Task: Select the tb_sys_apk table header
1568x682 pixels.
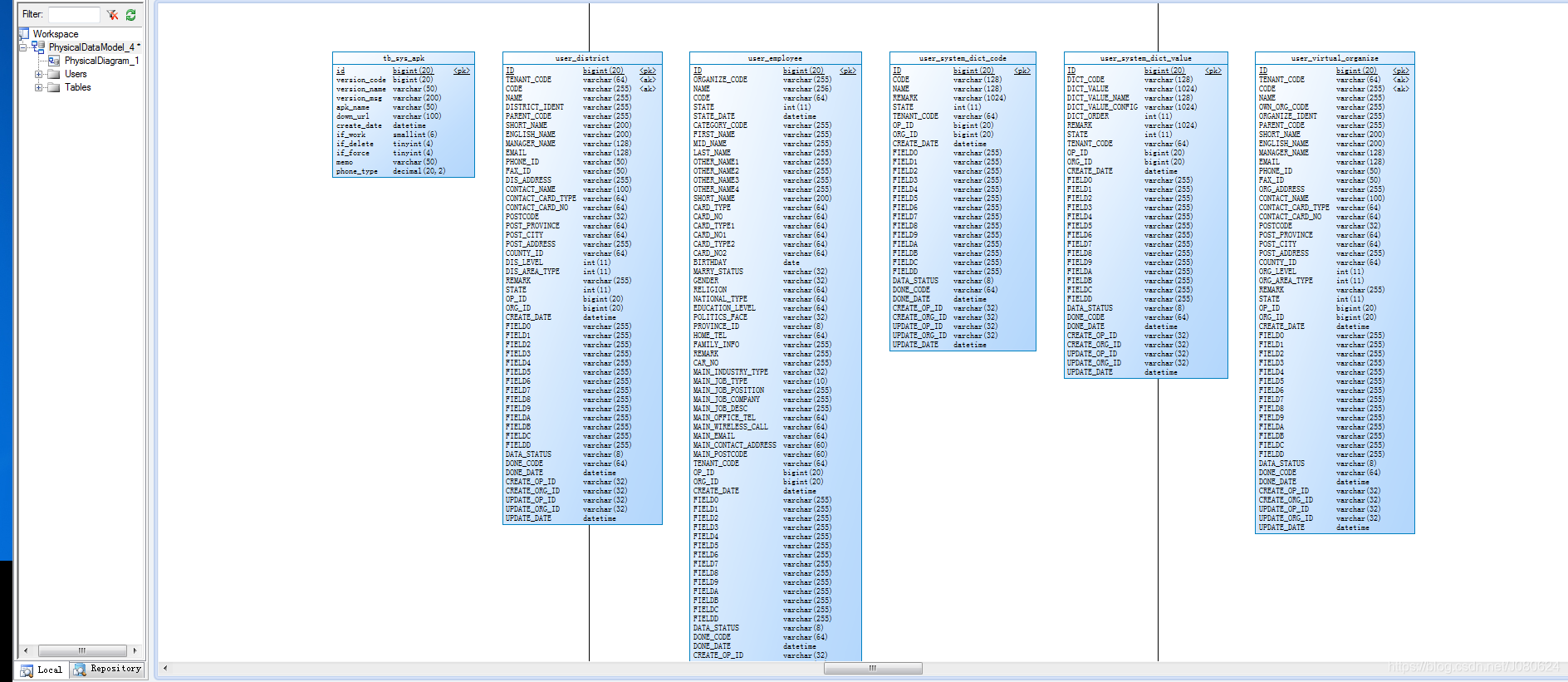Action: [x=404, y=58]
